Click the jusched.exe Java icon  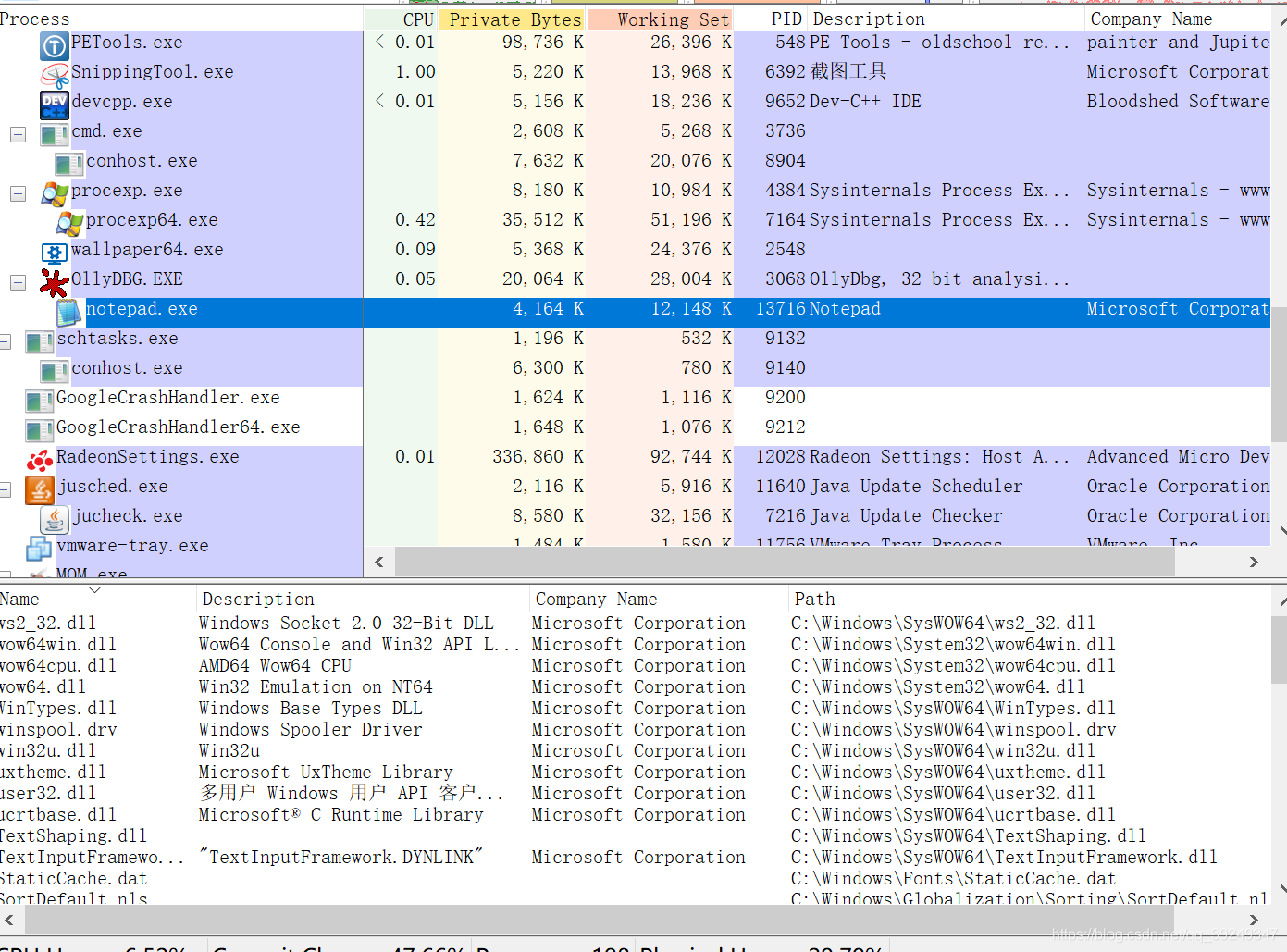click(40, 488)
